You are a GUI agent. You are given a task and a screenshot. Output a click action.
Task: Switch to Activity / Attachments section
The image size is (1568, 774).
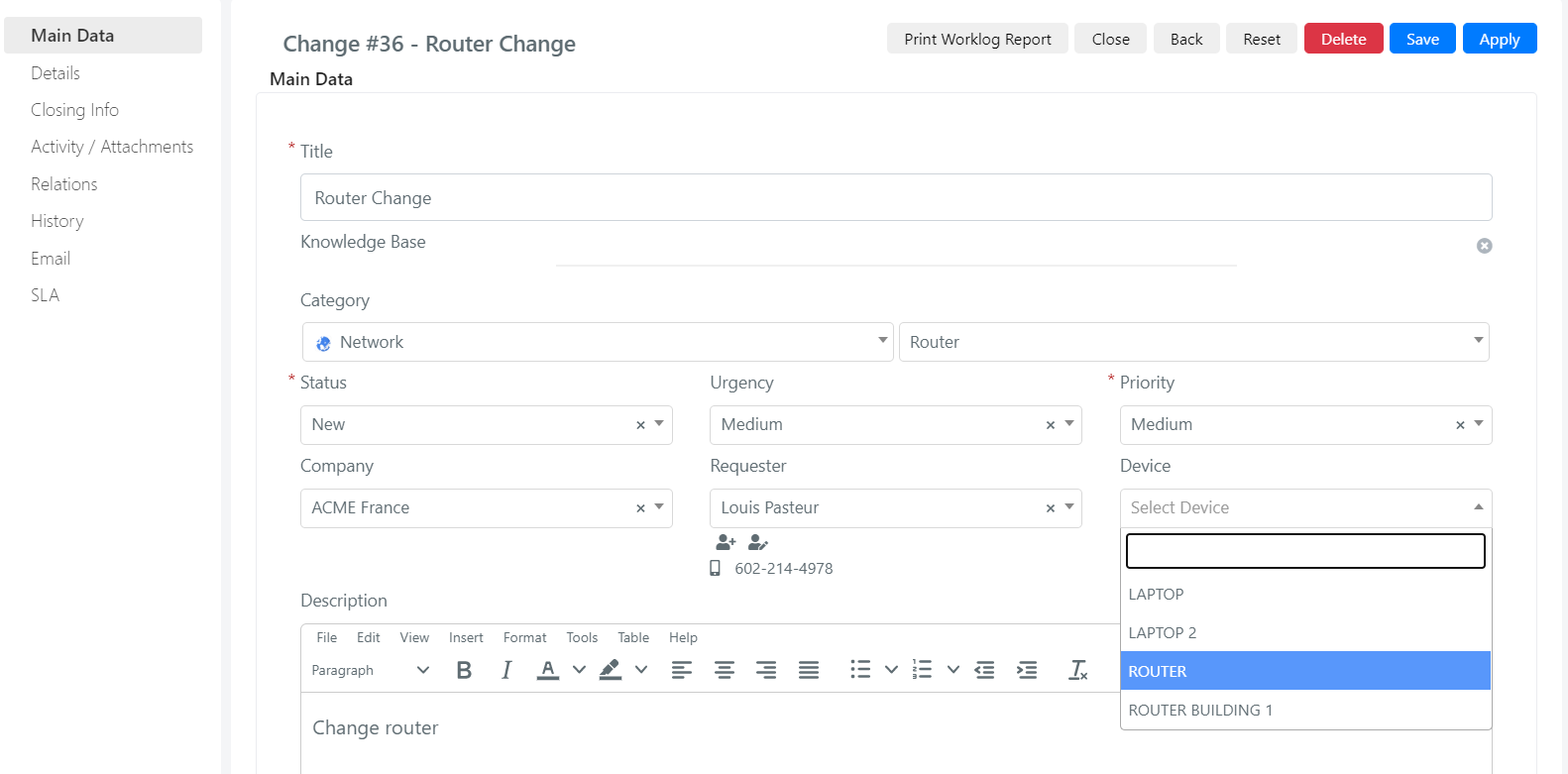tap(112, 147)
